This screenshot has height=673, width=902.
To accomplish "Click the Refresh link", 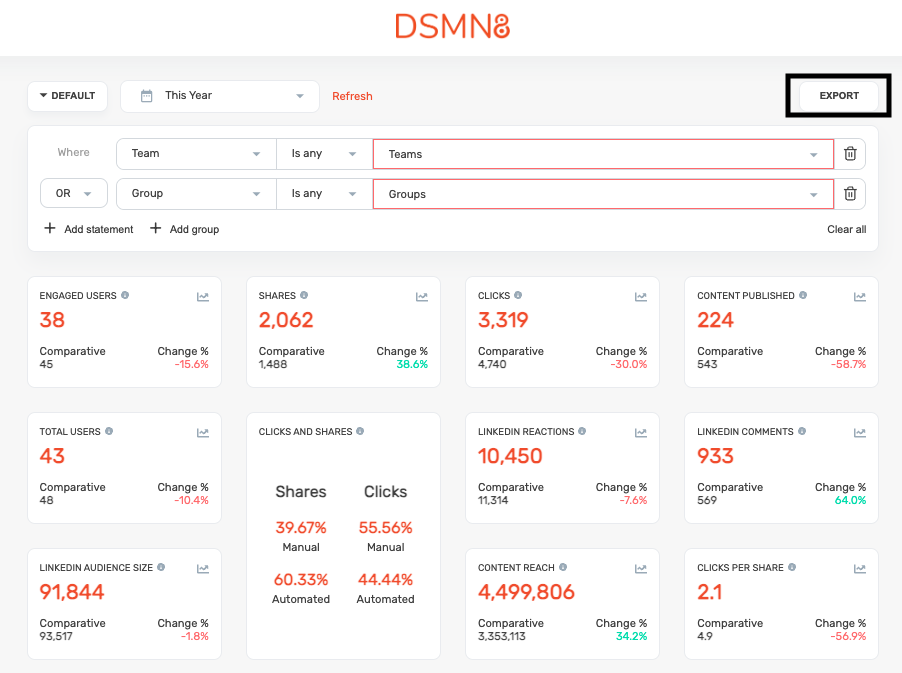I will point(352,97).
